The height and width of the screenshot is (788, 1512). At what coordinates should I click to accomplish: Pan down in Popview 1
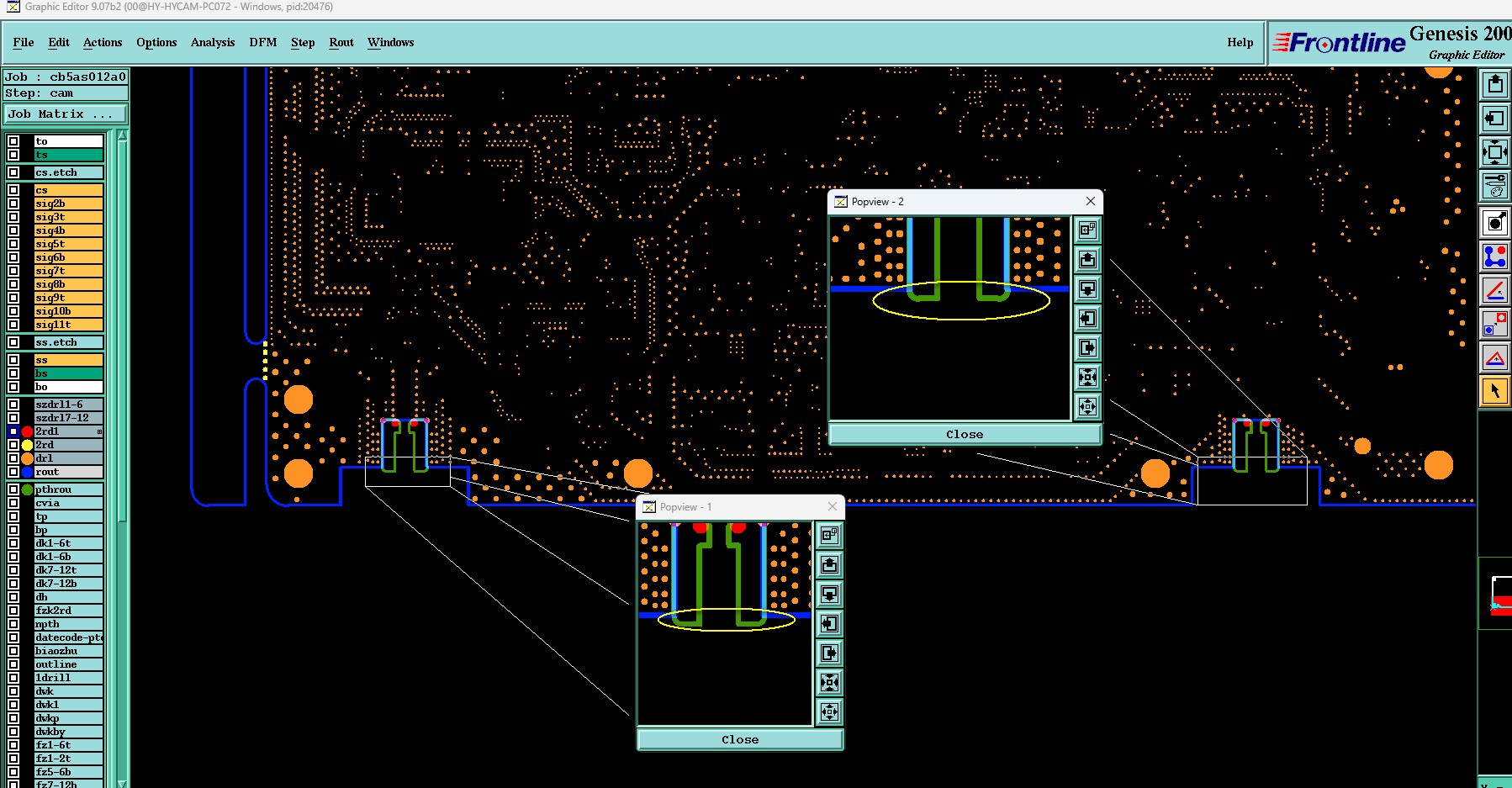pyautogui.click(x=829, y=594)
